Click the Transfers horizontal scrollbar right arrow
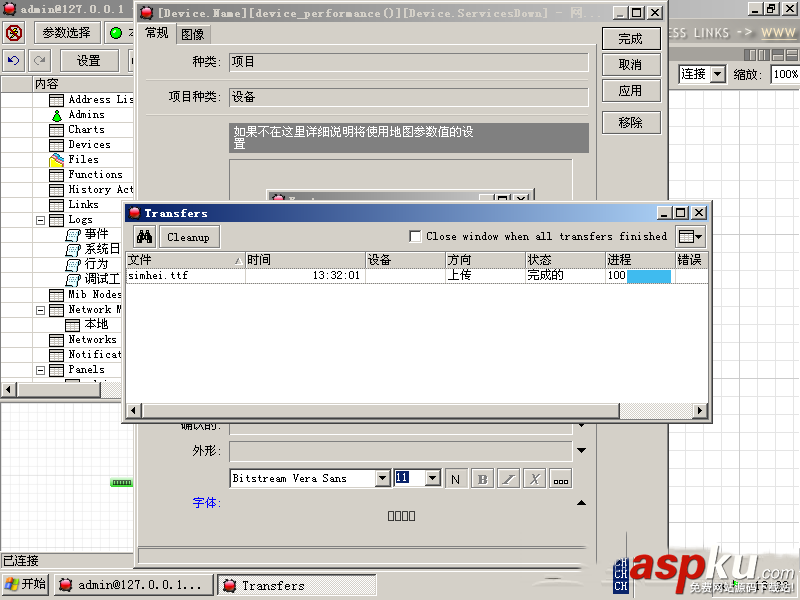The height and width of the screenshot is (600, 800). point(699,410)
